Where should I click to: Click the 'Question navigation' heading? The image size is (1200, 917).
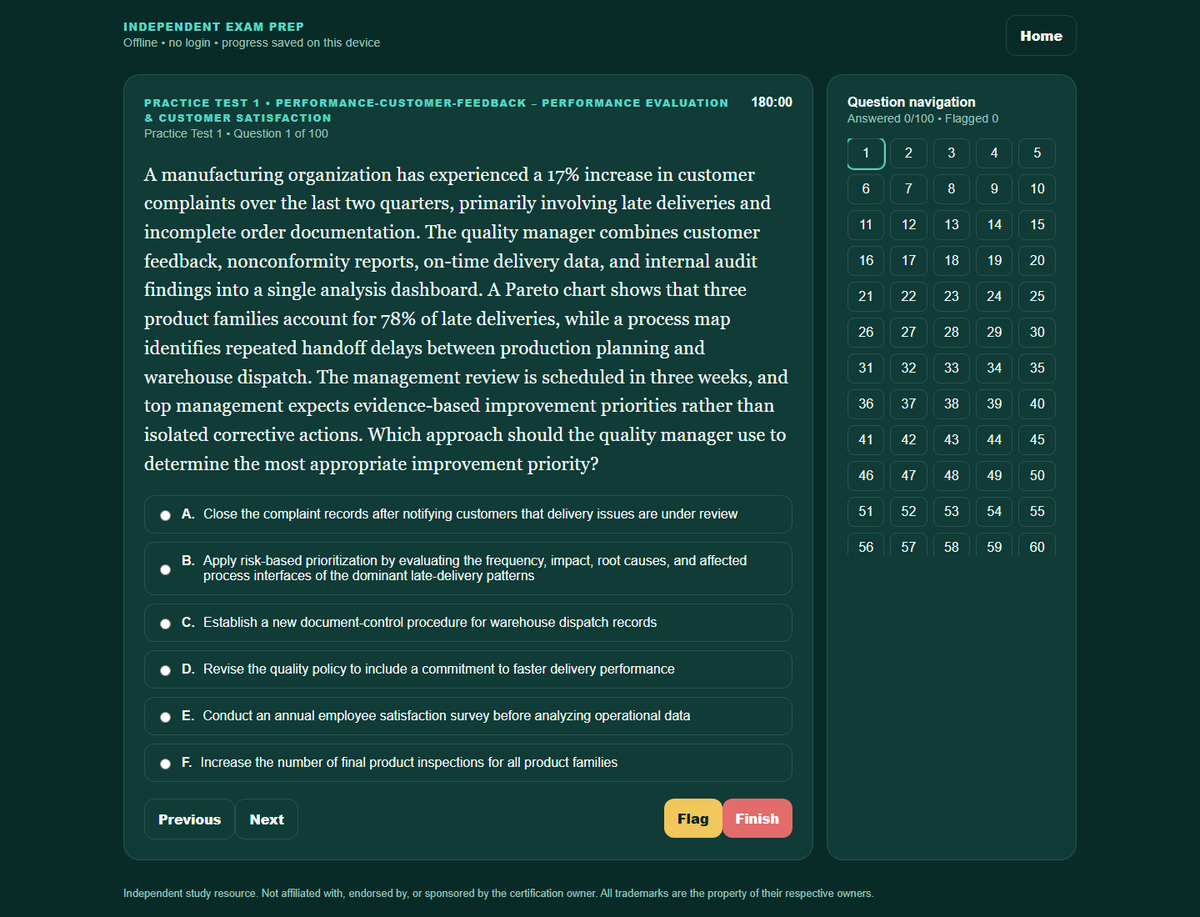coord(911,102)
